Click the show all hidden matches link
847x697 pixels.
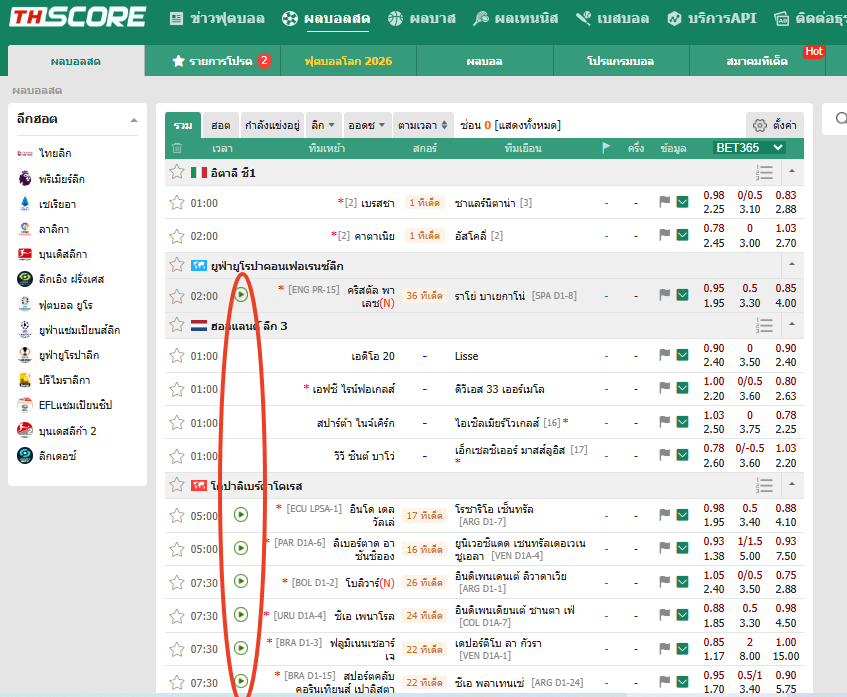point(528,125)
